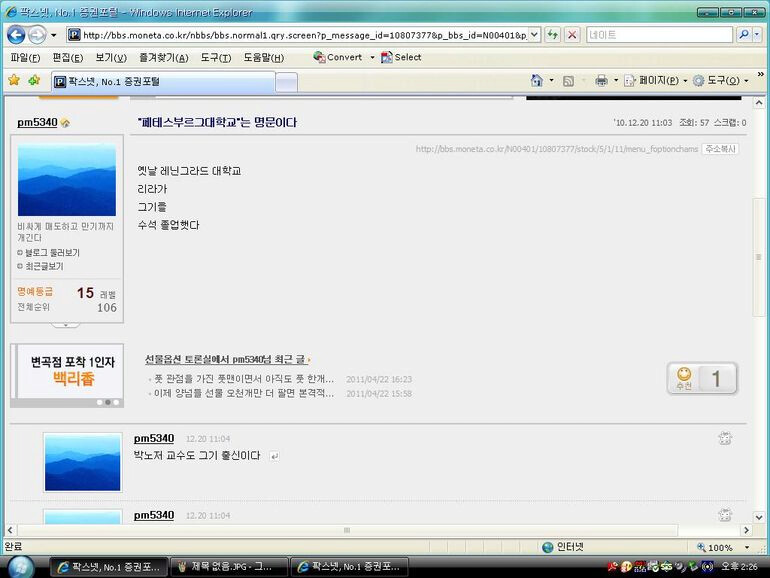Viewport: 770px width, 578px height.
Task: Expand the zoom level dropdown arrow
Action: 747,547
